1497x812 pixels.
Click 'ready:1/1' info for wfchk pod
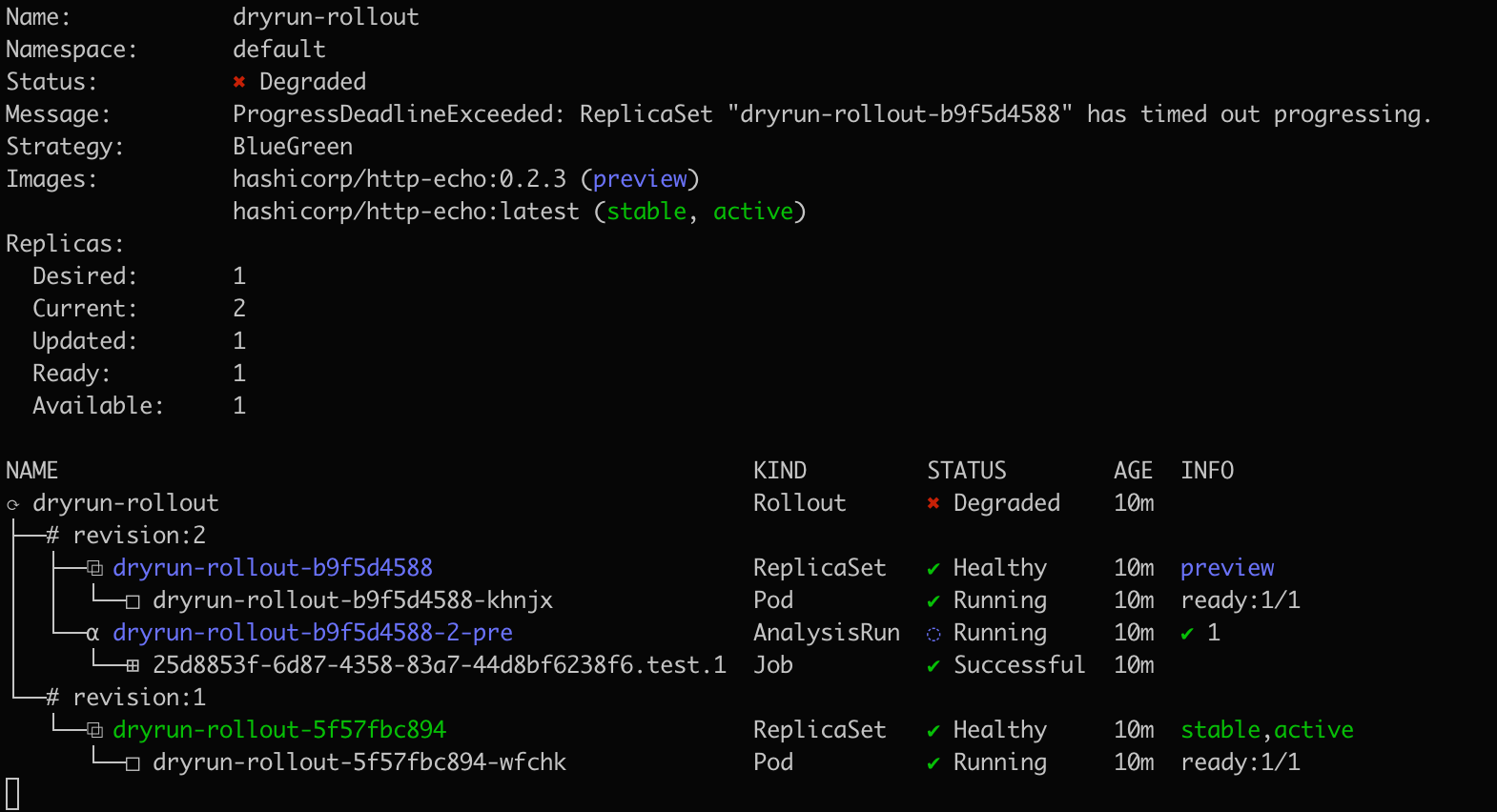(x=1241, y=762)
